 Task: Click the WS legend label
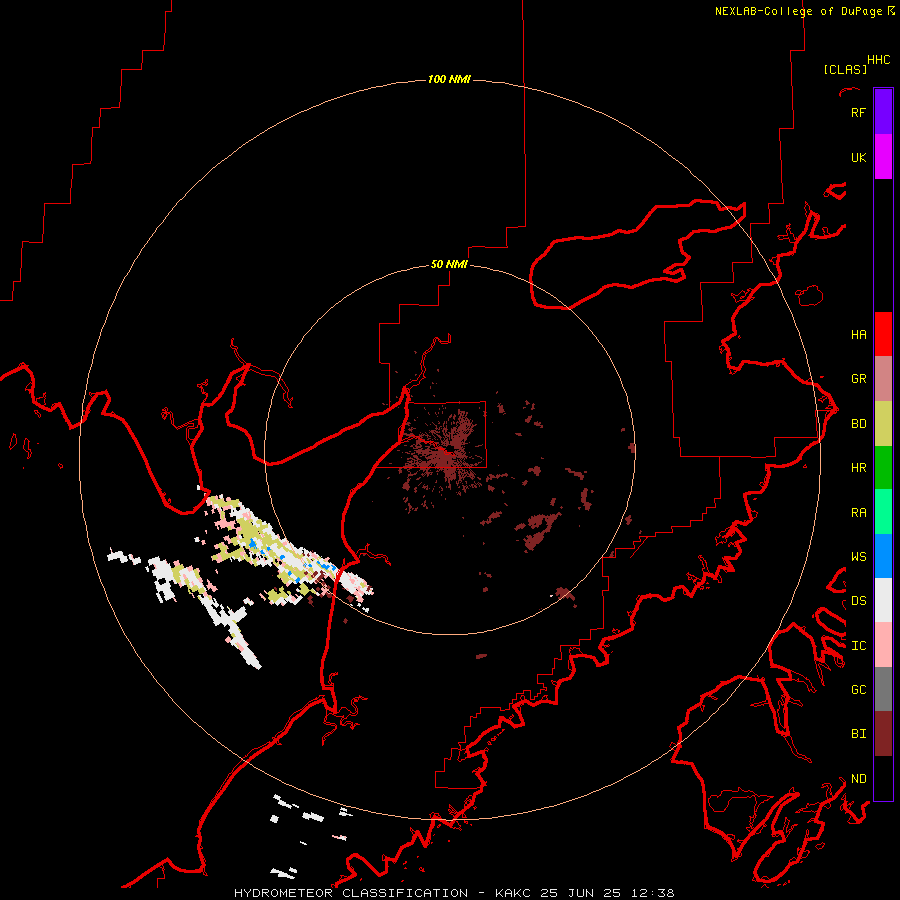[858, 557]
